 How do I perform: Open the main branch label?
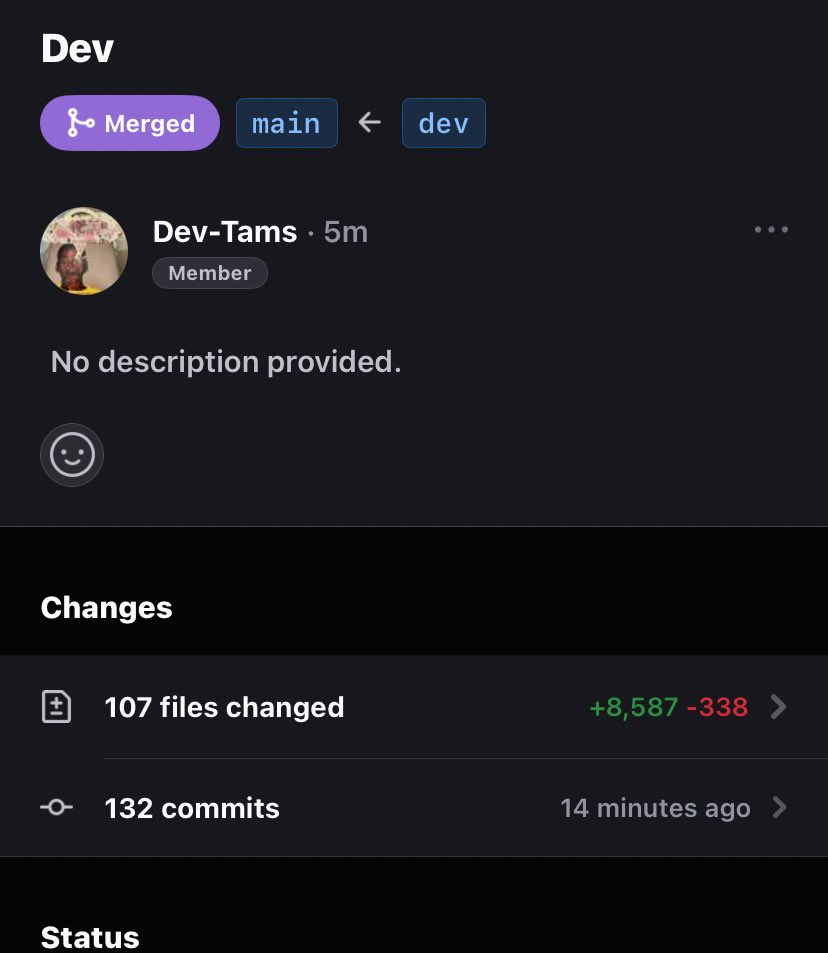click(286, 123)
